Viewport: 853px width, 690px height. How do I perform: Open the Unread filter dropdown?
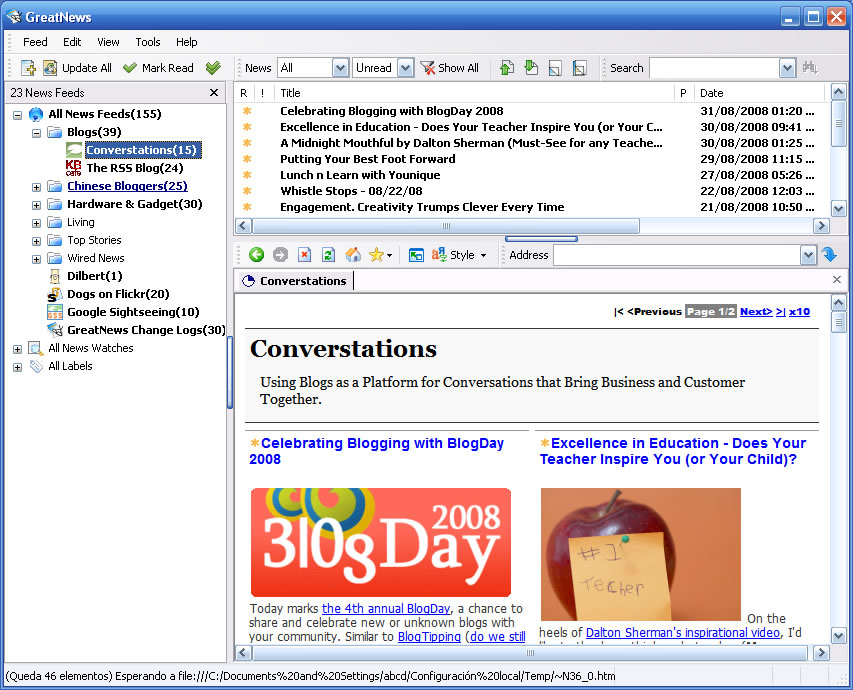pyautogui.click(x=405, y=68)
